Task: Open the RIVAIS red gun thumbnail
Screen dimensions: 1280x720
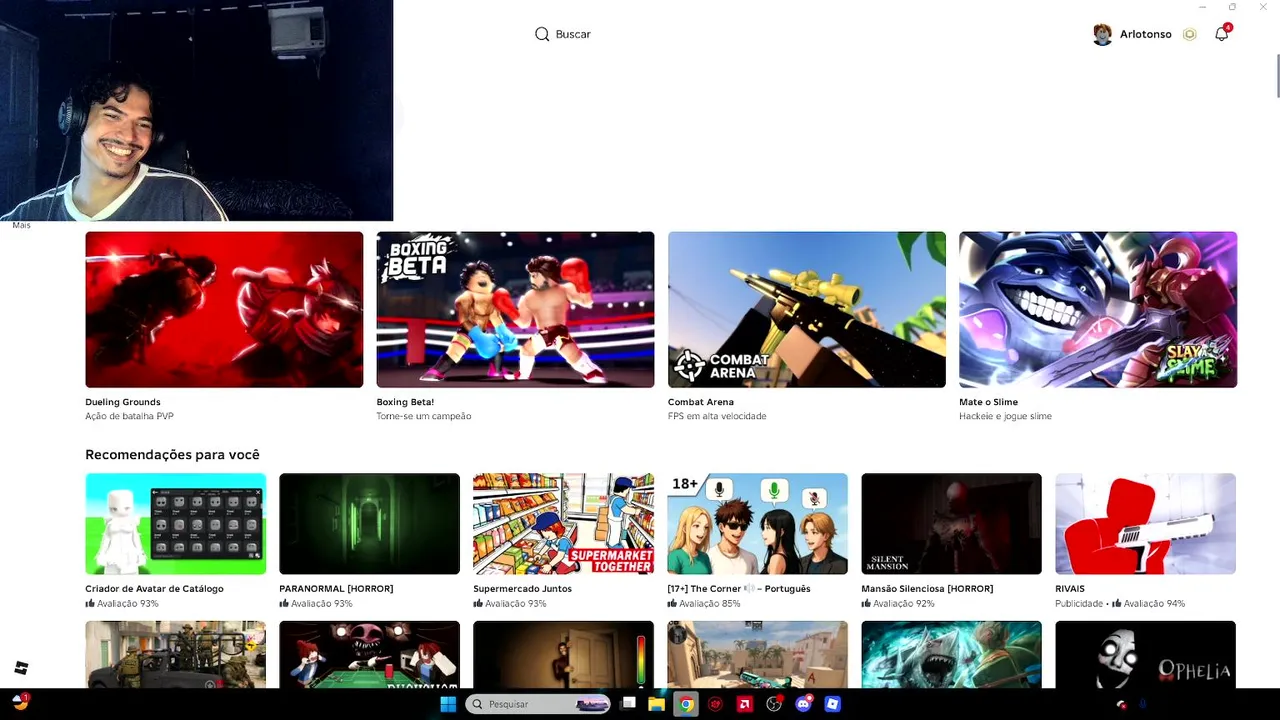Action: click(x=1145, y=524)
